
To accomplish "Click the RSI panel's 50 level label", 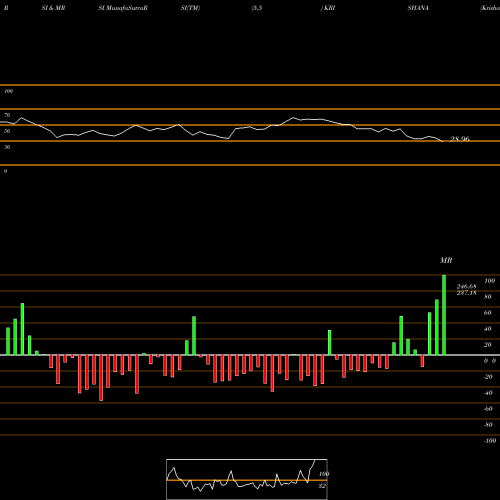I will (7, 131).
